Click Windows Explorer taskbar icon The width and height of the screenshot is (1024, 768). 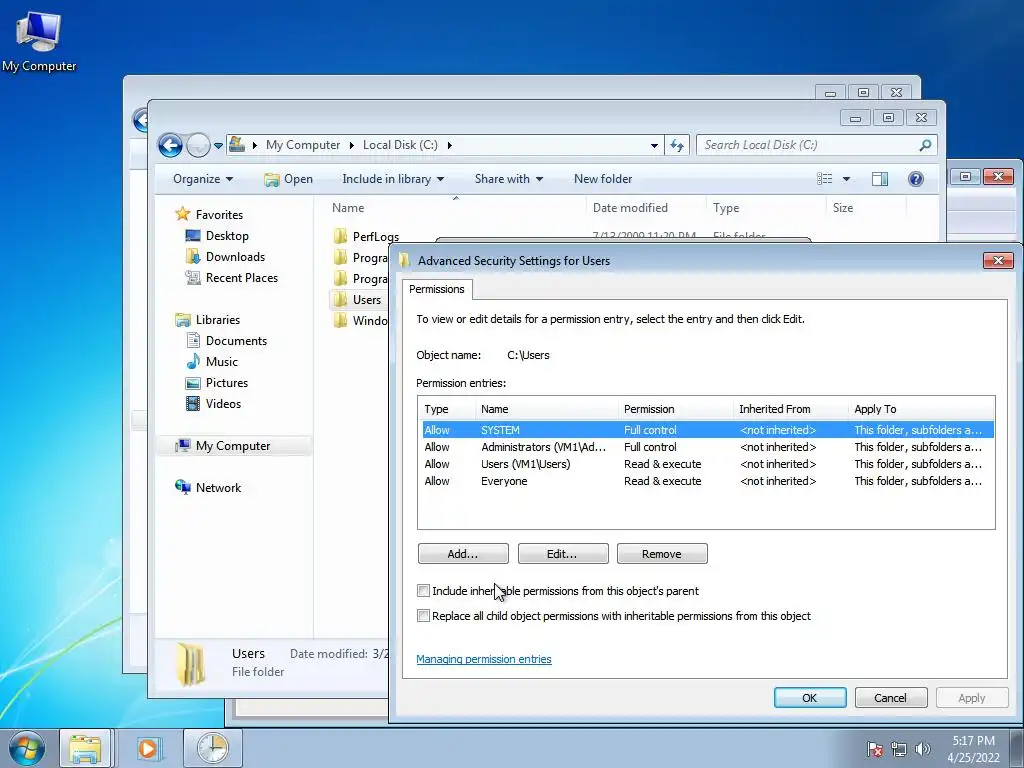click(x=86, y=748)
